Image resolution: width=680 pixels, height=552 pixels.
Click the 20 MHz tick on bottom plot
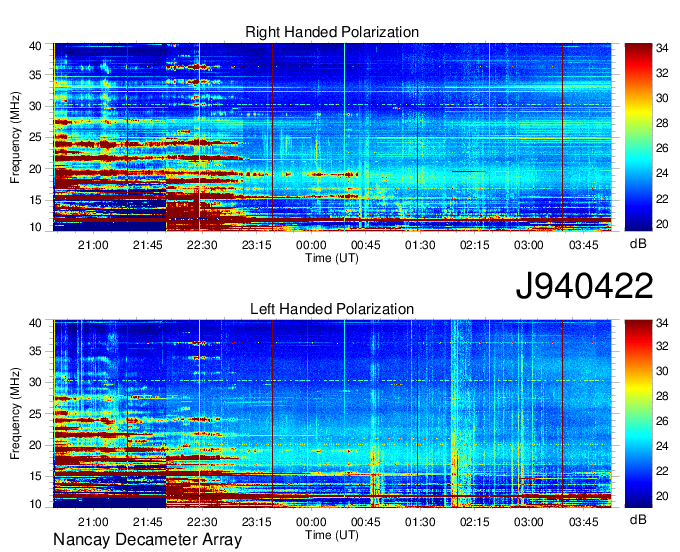(36, 445)
